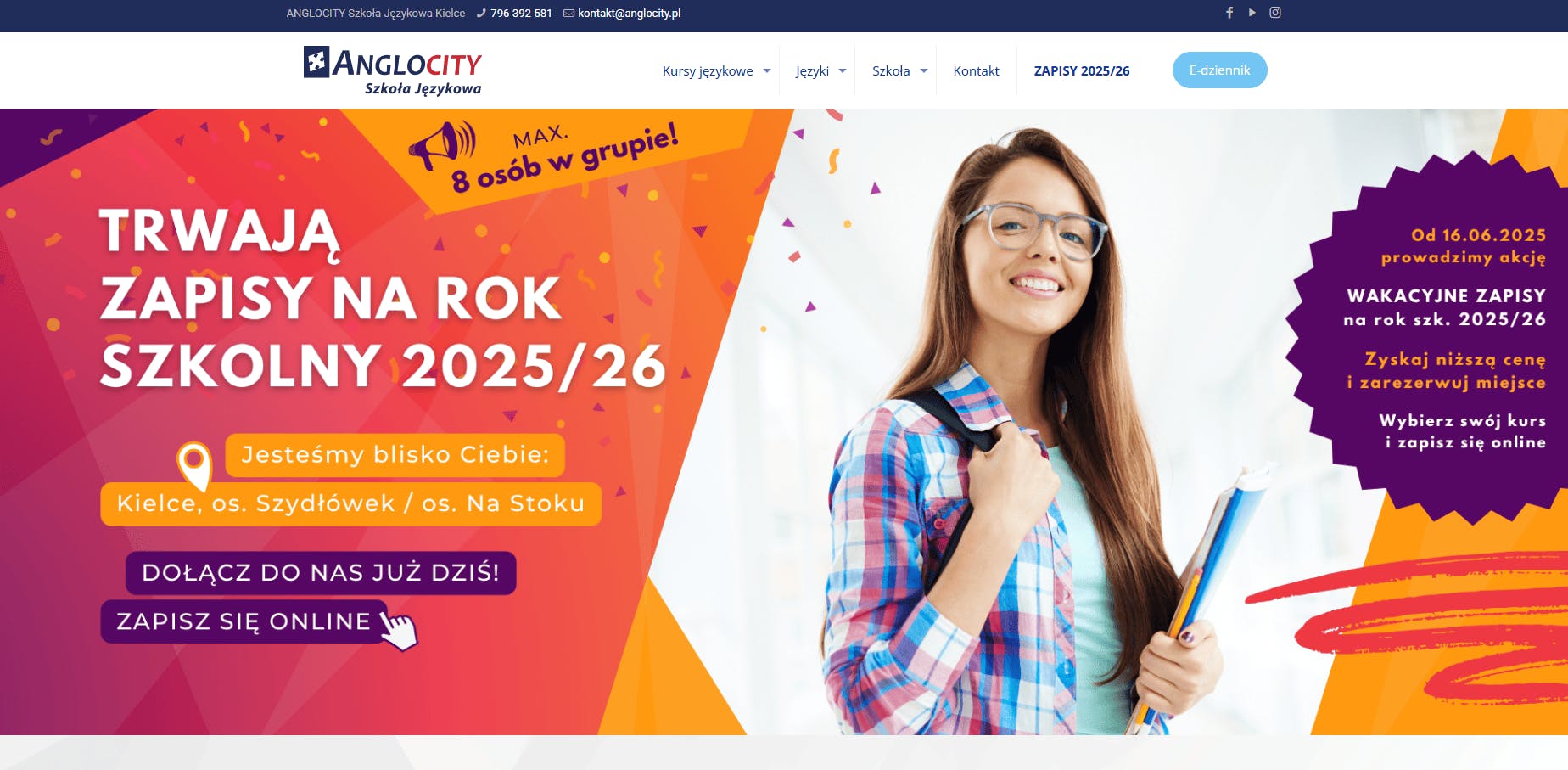Open the Instagram icon in top bar
Viewport: 1568px width, 770px height.
click(1275, 13)
